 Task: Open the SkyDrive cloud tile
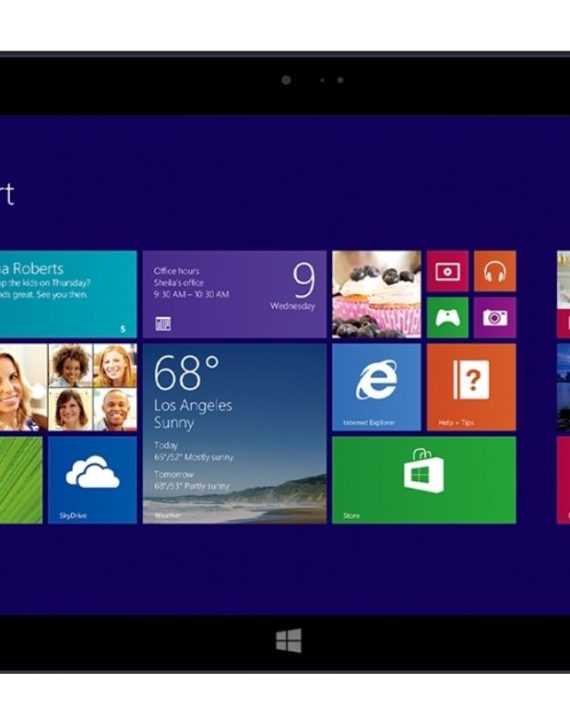click(x=92, y=480)
